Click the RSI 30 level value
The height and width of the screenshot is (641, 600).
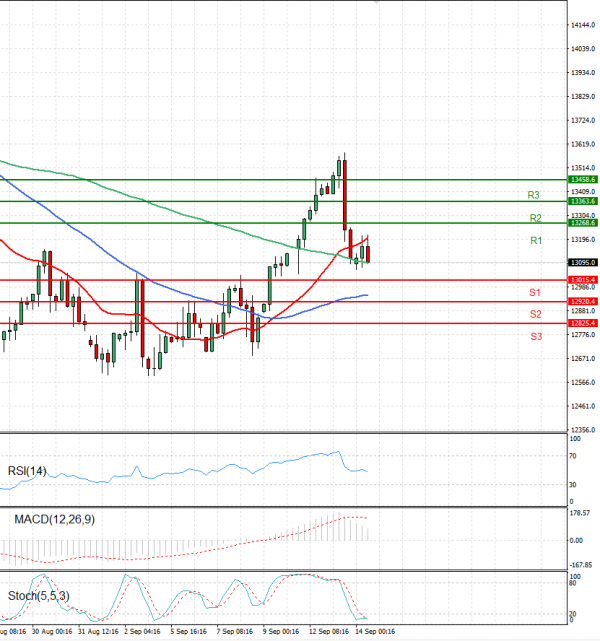tap(573, 484)
